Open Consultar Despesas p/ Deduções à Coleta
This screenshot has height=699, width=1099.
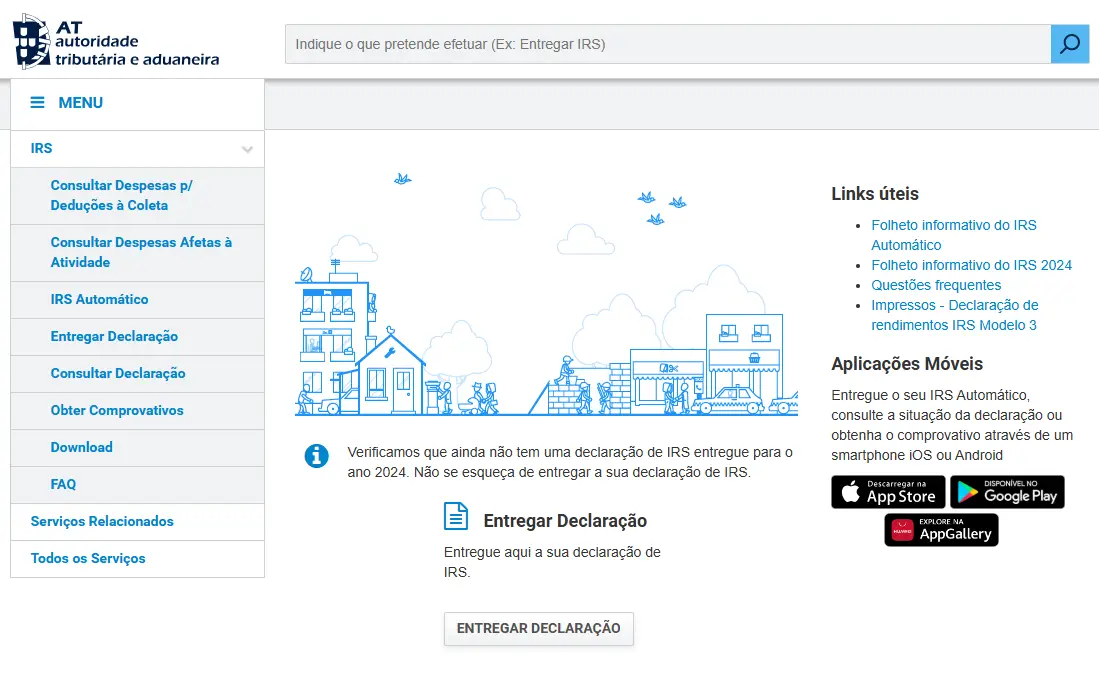pos(121,195)
